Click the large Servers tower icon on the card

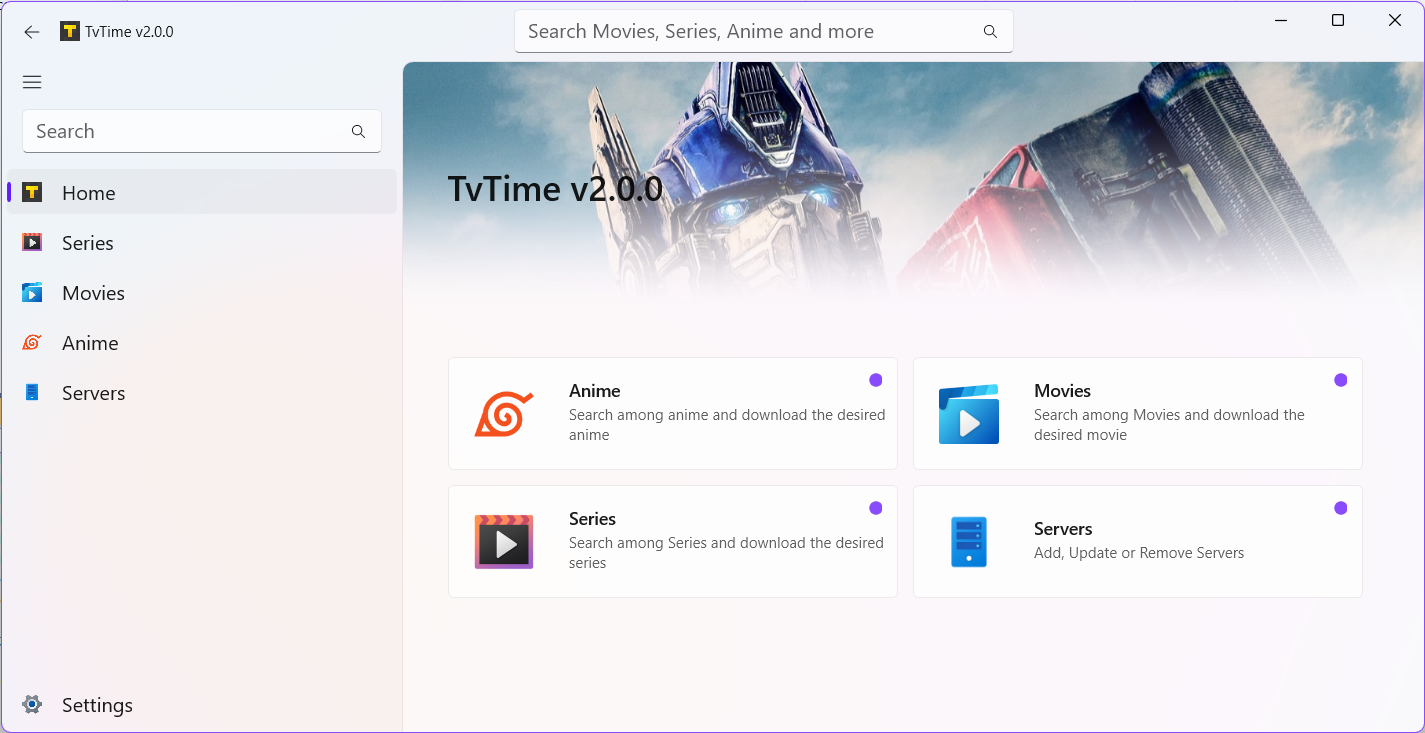coord(969,542)
